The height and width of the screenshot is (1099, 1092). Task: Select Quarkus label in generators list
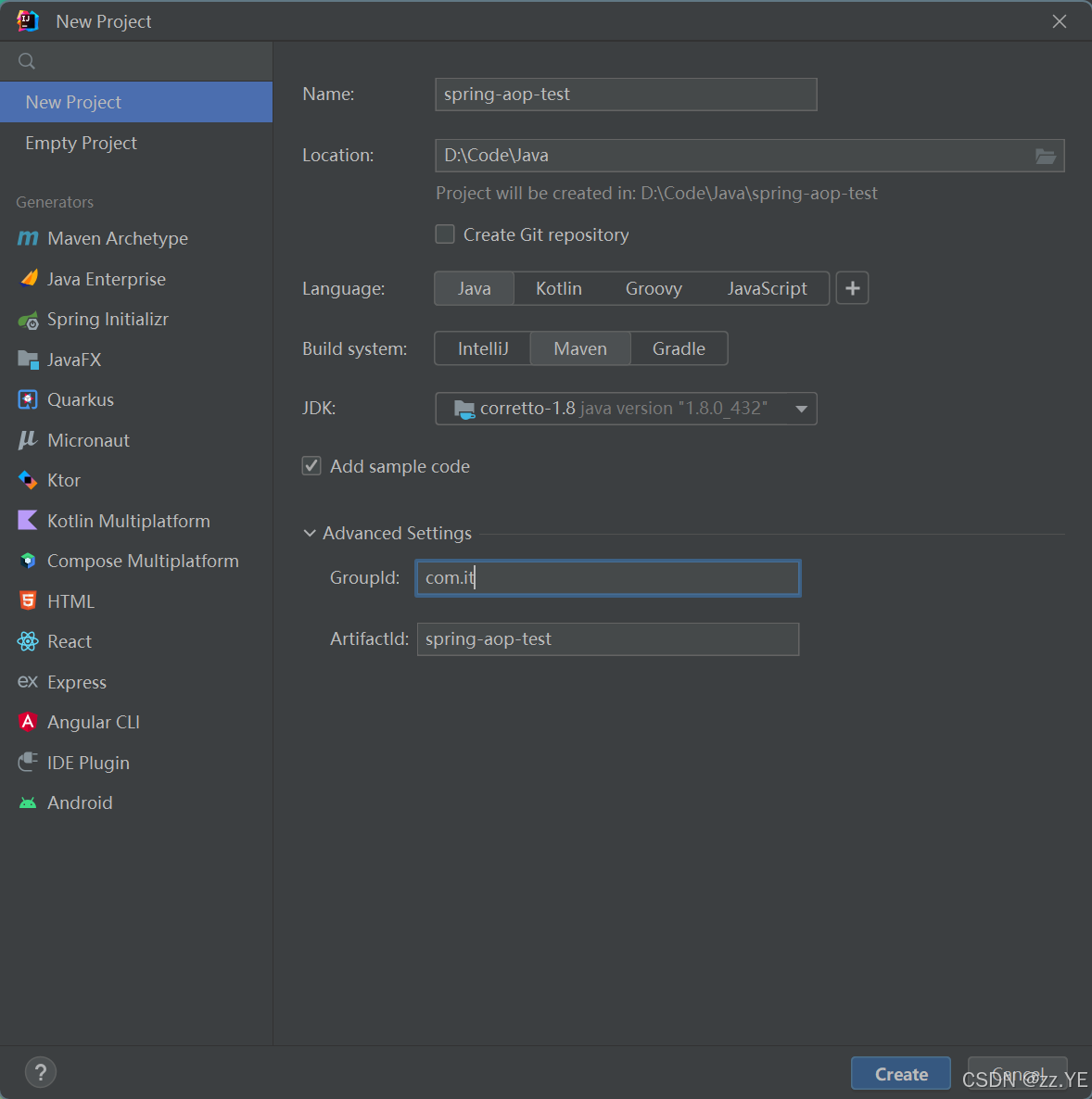point(81,399)
